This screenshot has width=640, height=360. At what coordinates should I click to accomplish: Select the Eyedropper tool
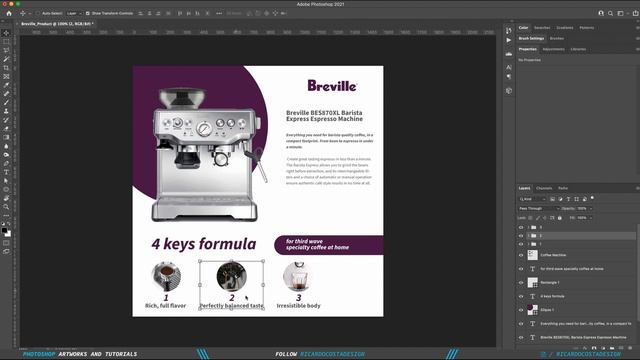point(6,85)
